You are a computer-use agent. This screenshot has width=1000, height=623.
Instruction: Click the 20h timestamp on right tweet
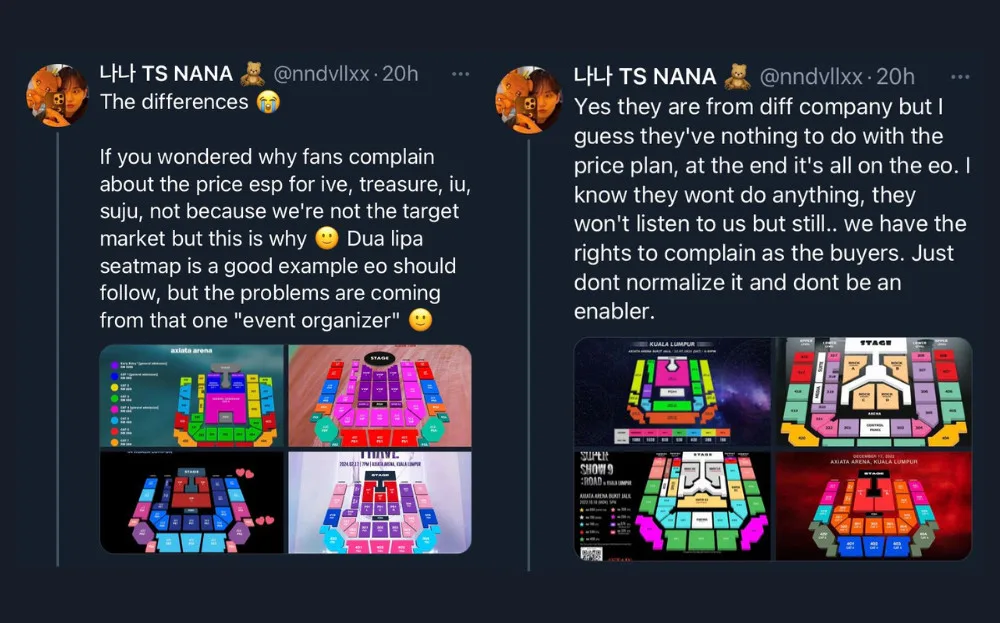(895, 76)
